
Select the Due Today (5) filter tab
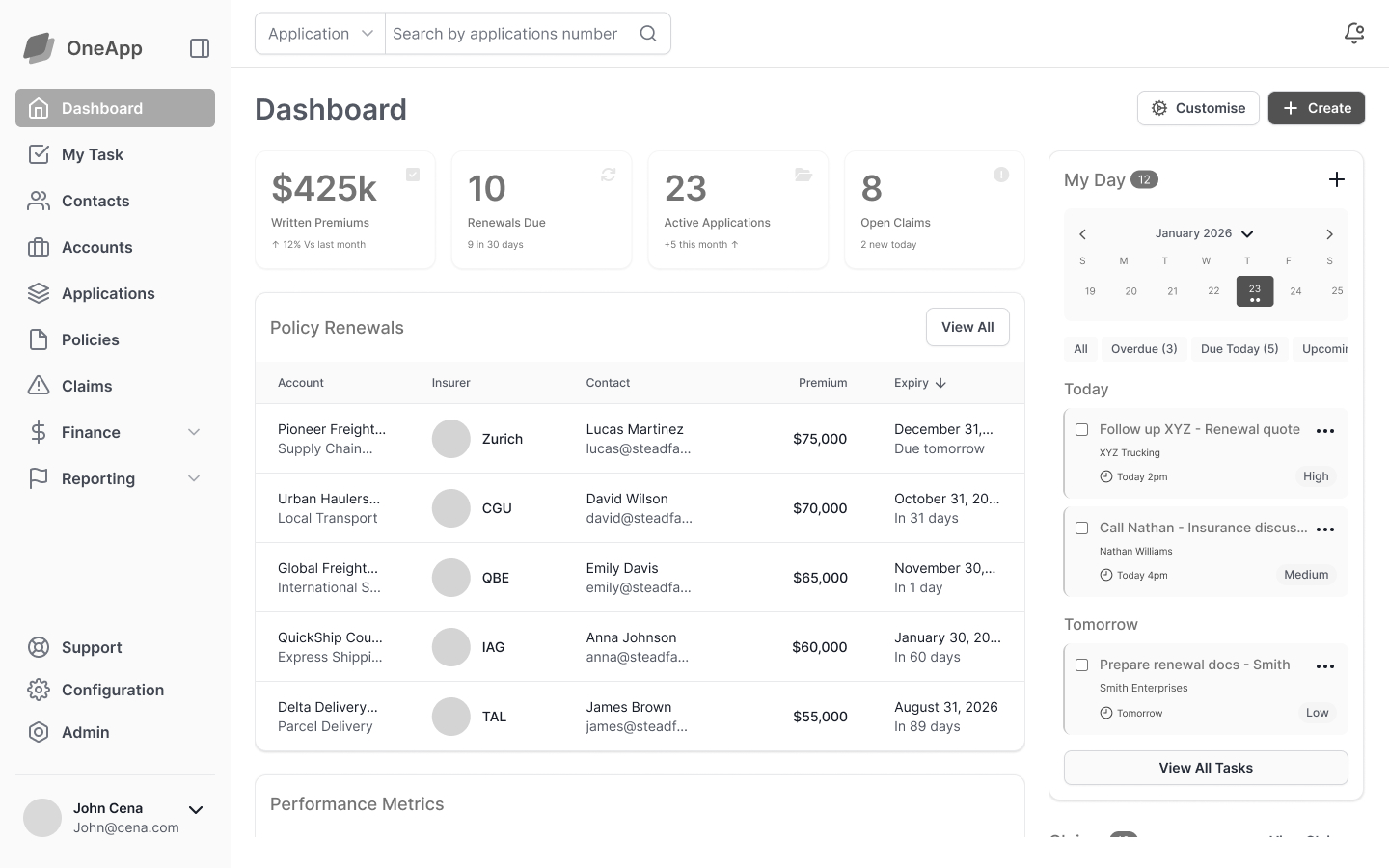coord(1239,349)
